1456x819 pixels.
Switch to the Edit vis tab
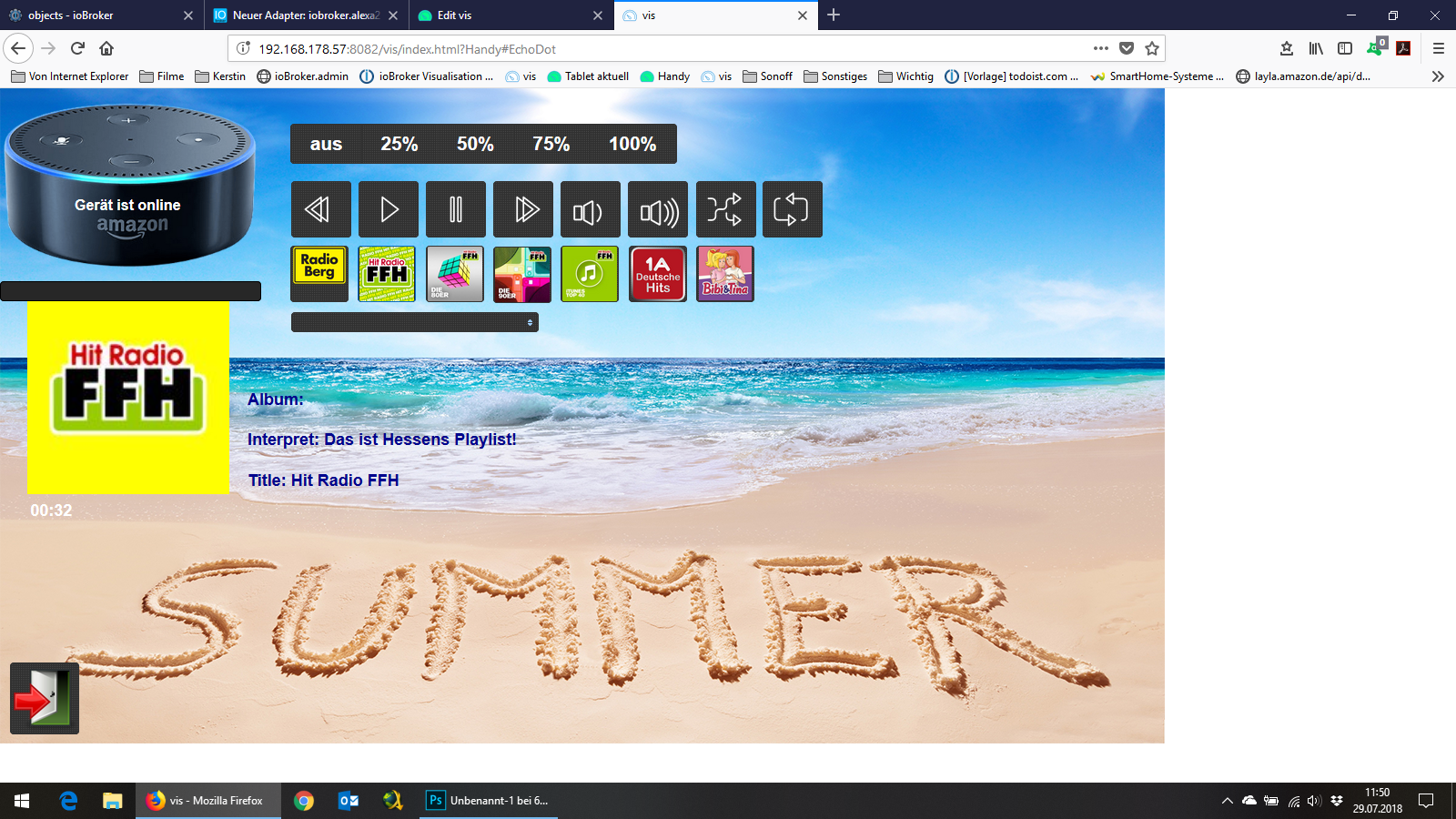point(511,15)
